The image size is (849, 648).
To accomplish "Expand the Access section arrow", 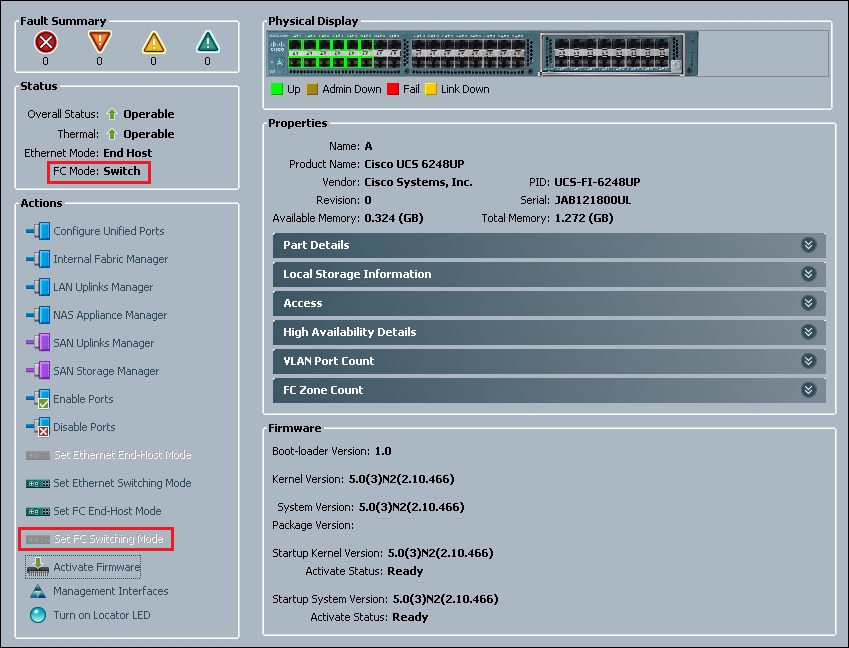I will [808, 303].
